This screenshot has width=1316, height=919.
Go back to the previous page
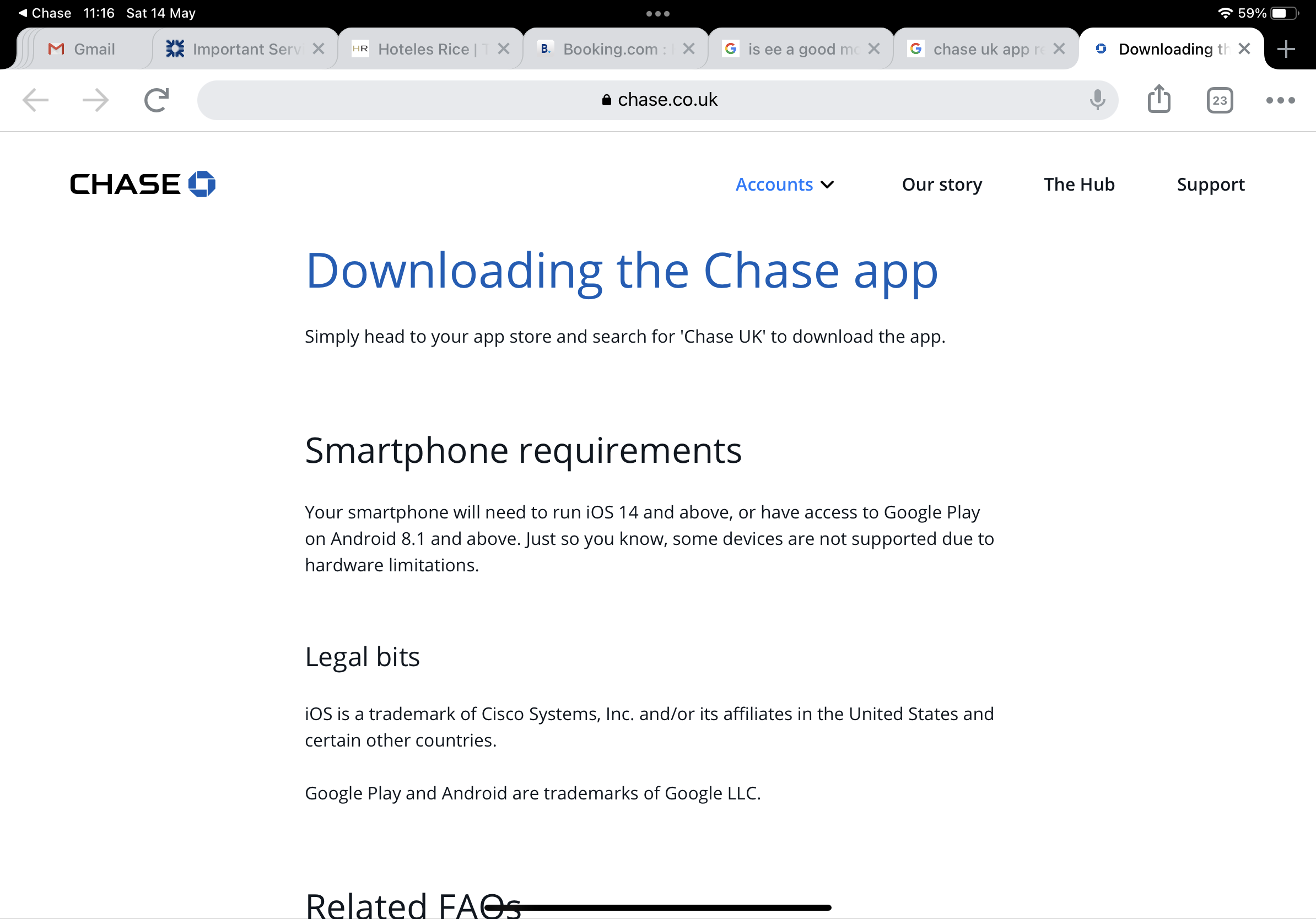point(35,100)
